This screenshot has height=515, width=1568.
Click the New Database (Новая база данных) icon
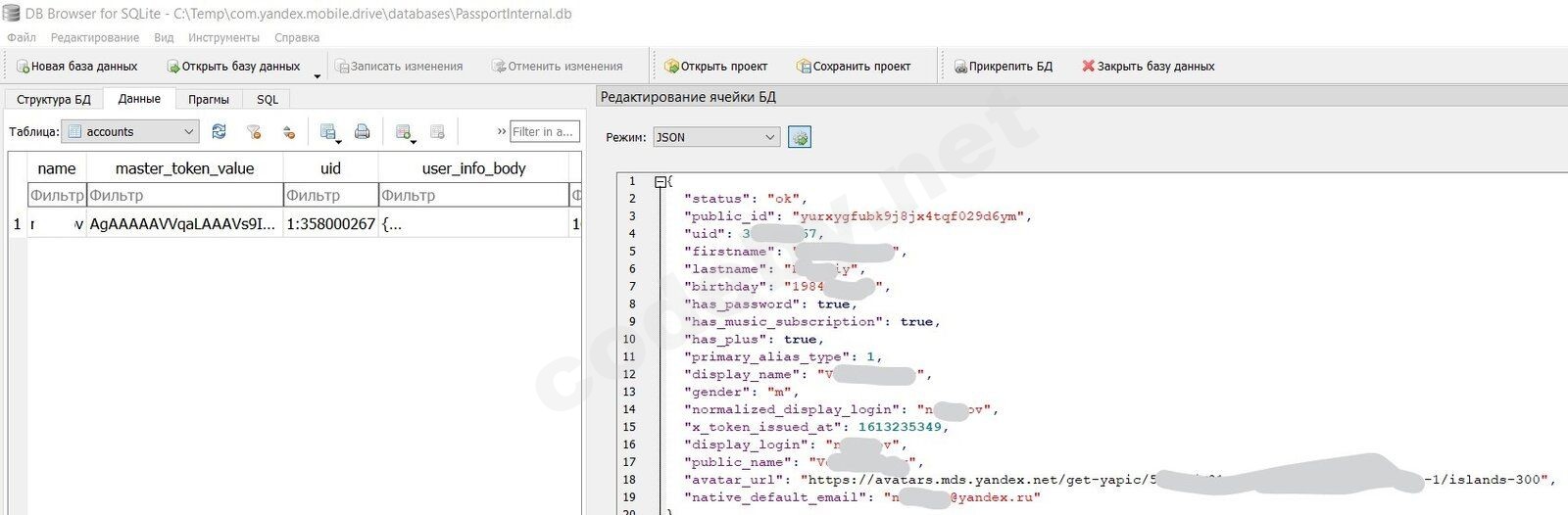pyautogui.click(x=24, y=67)
